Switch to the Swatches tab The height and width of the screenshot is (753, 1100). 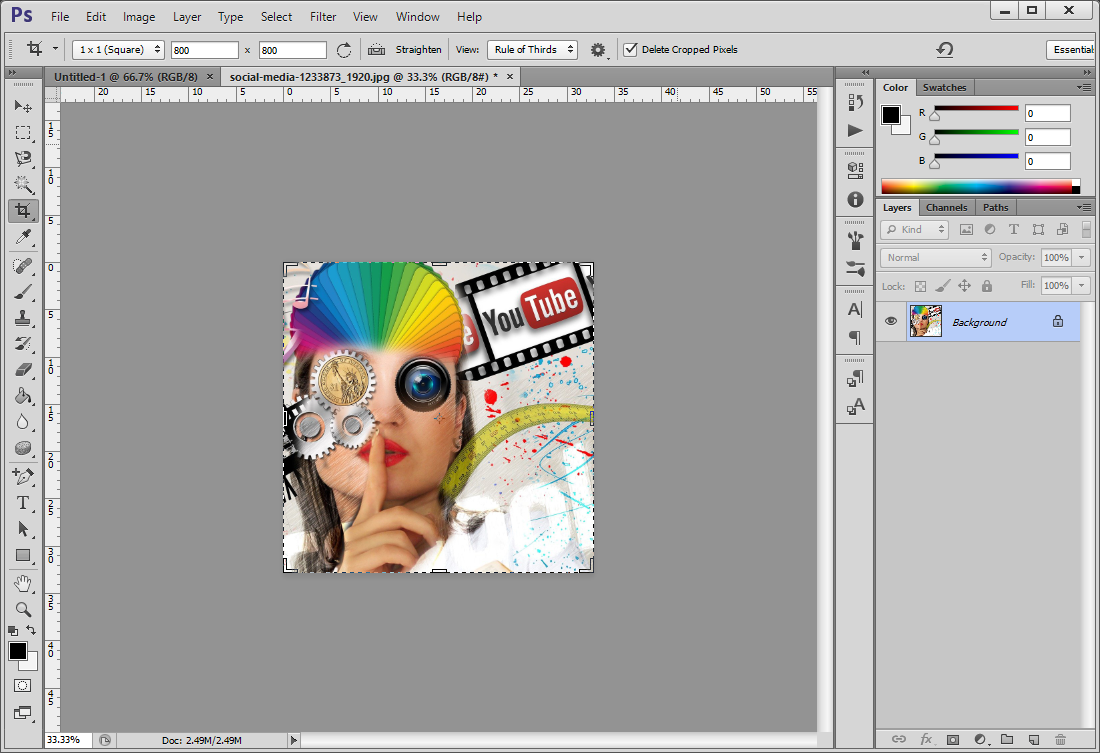(944, 88)
